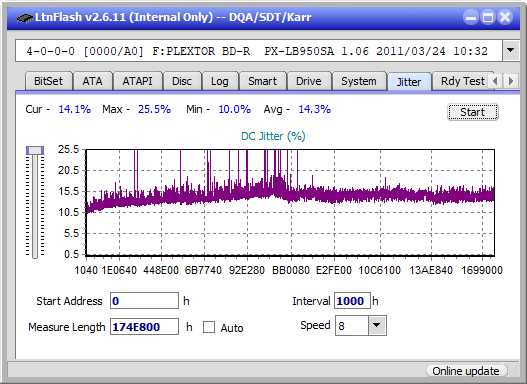Viewport: 527px width, 384px height.
Task: Start the jitter measurement
Action: pyautogui.click(x=473, y=112)
